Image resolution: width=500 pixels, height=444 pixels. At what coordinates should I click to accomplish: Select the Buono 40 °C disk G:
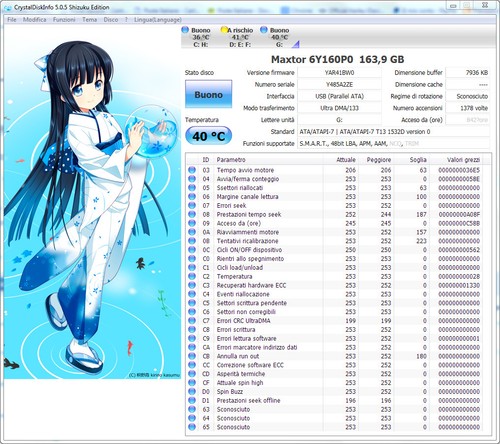click(x=279, y=37)
